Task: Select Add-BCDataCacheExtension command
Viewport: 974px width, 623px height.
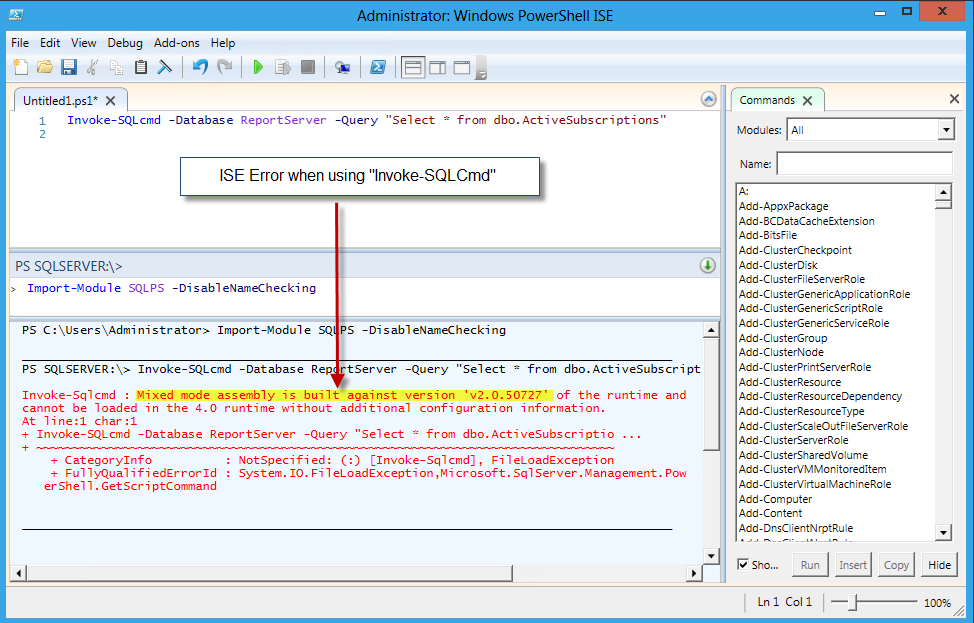Action: tap(806, 221)
